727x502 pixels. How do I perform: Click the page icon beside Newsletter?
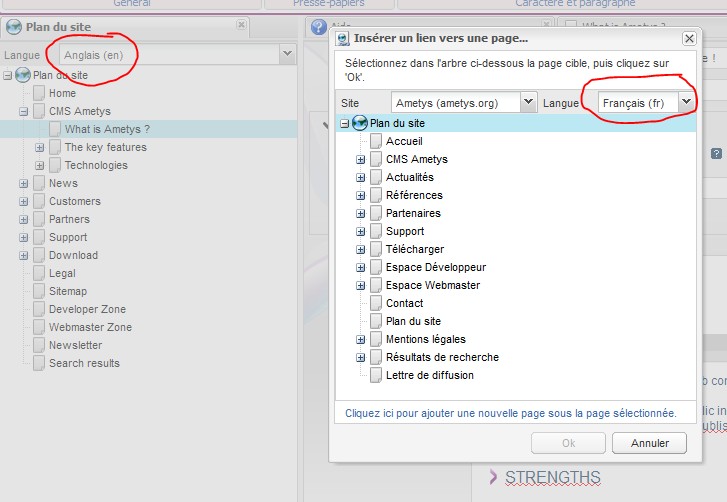point(39,345)
